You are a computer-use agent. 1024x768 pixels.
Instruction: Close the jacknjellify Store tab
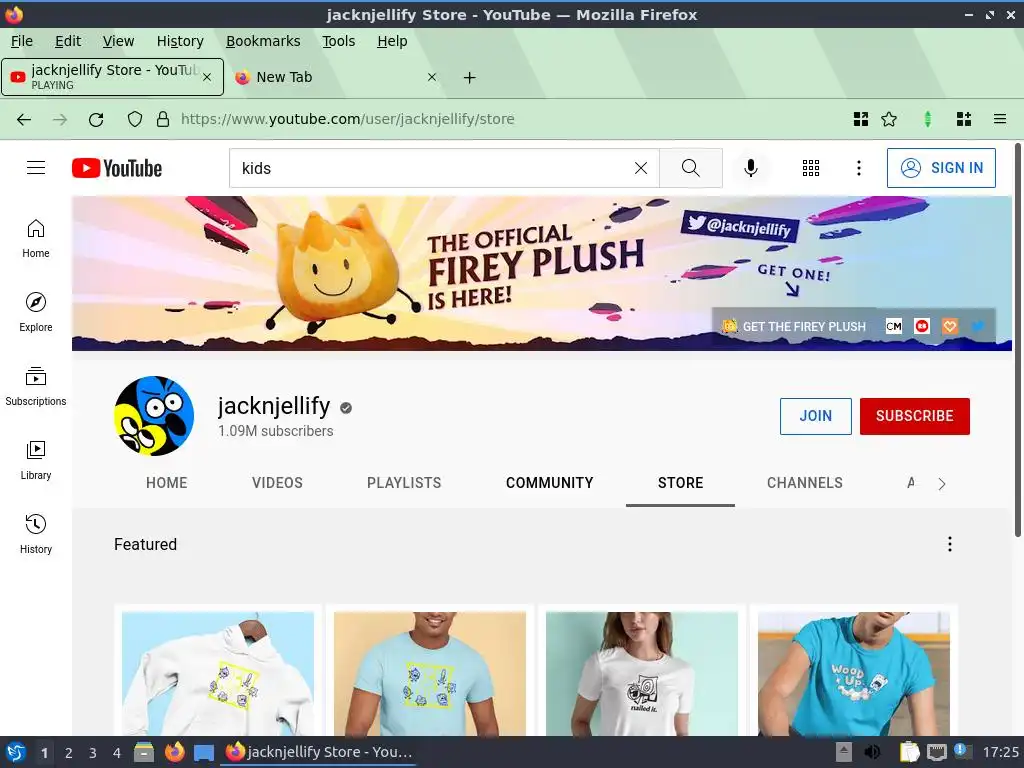(207, 77)
